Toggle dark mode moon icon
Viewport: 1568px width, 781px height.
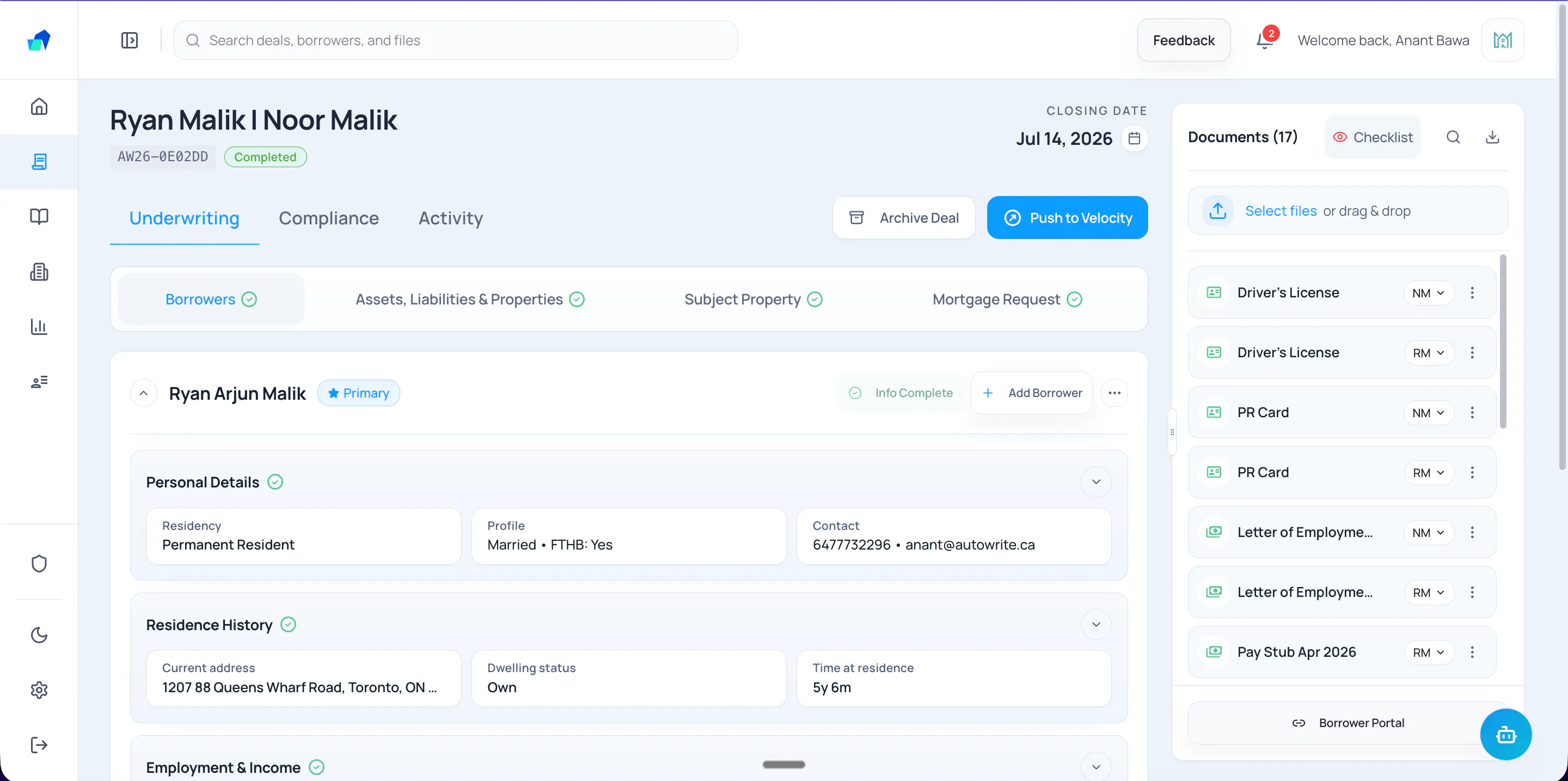tap(39, 635)
